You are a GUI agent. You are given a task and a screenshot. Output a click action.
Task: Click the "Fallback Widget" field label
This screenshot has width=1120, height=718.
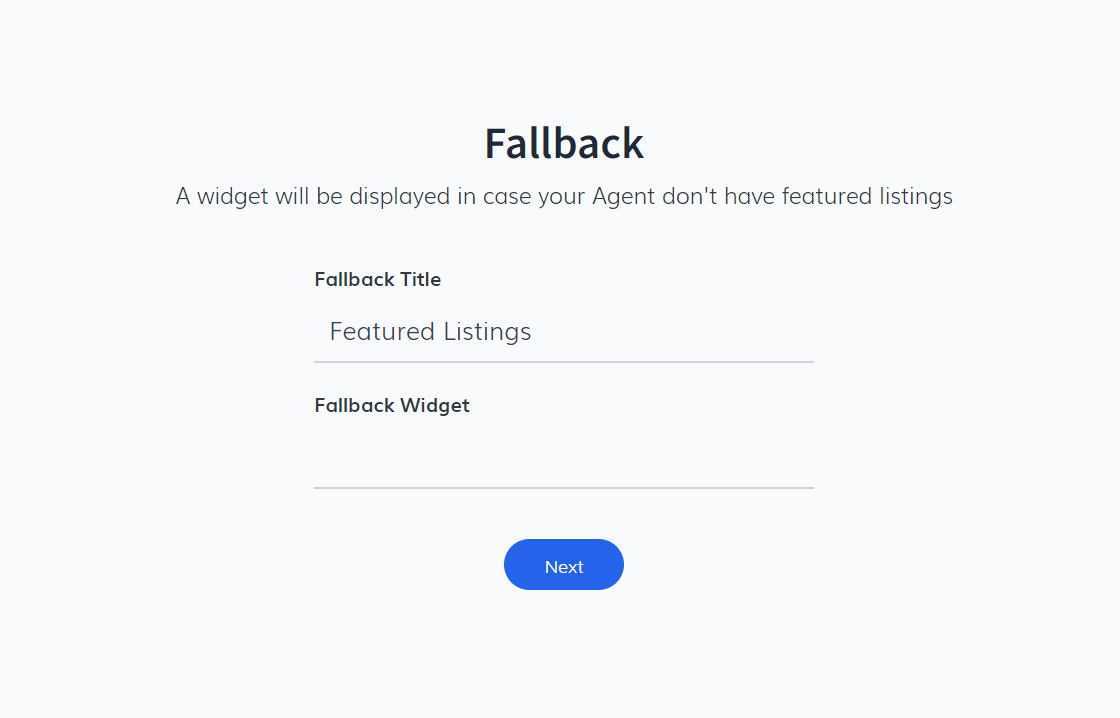pyautogui.click(x=391, y=406)
